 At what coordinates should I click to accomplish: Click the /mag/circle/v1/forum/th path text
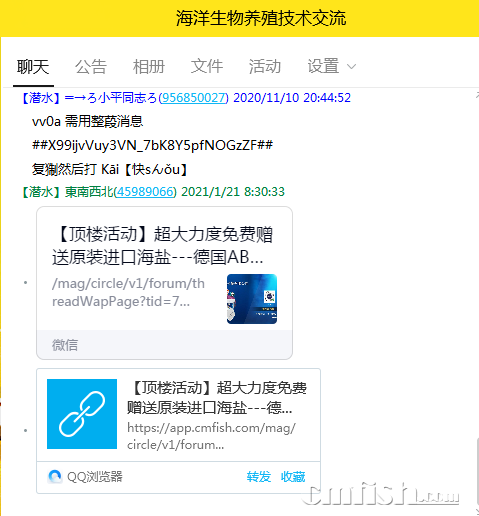(x=128, y=283)
